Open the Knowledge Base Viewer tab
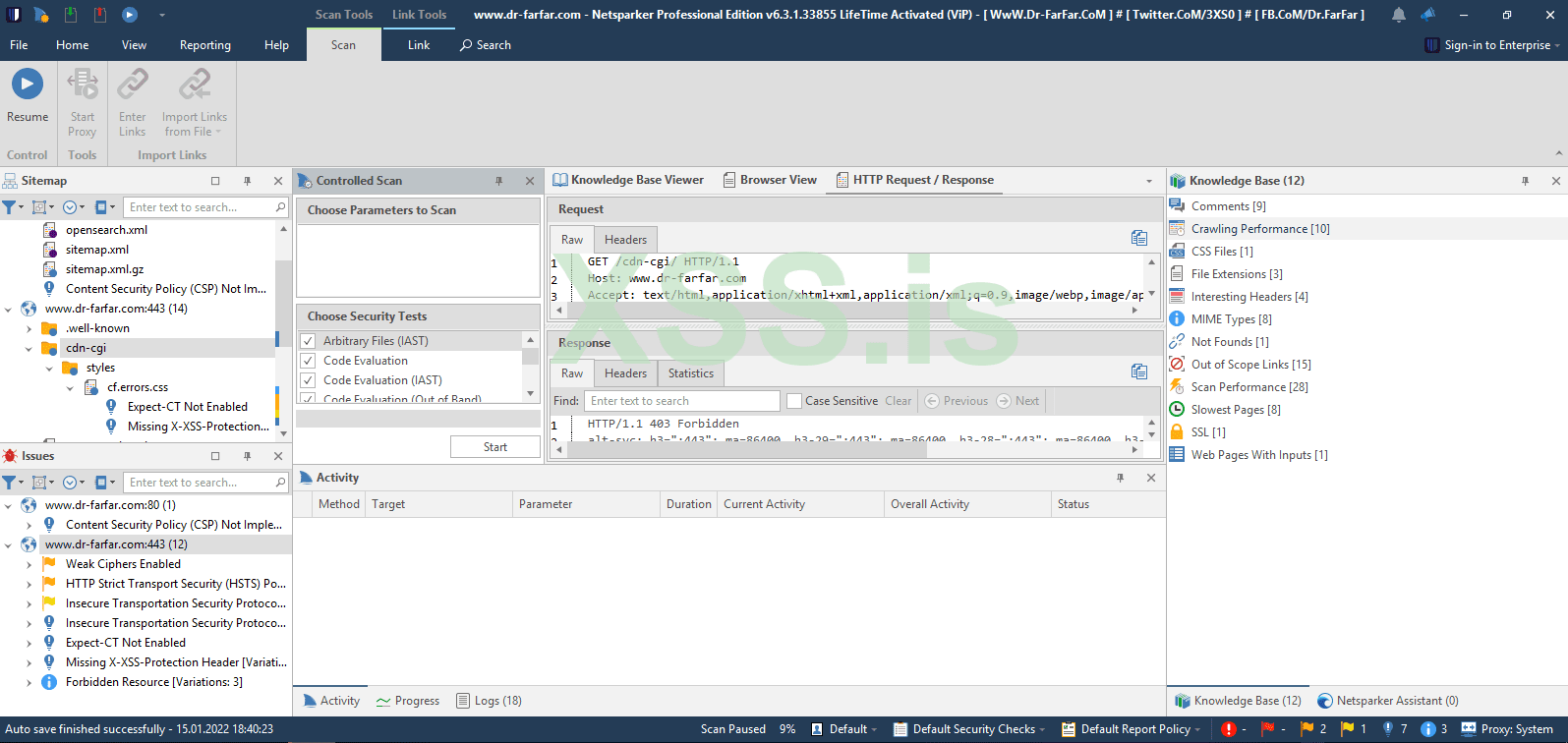Screen dimensions: 1568x743 tap(628, 180)
